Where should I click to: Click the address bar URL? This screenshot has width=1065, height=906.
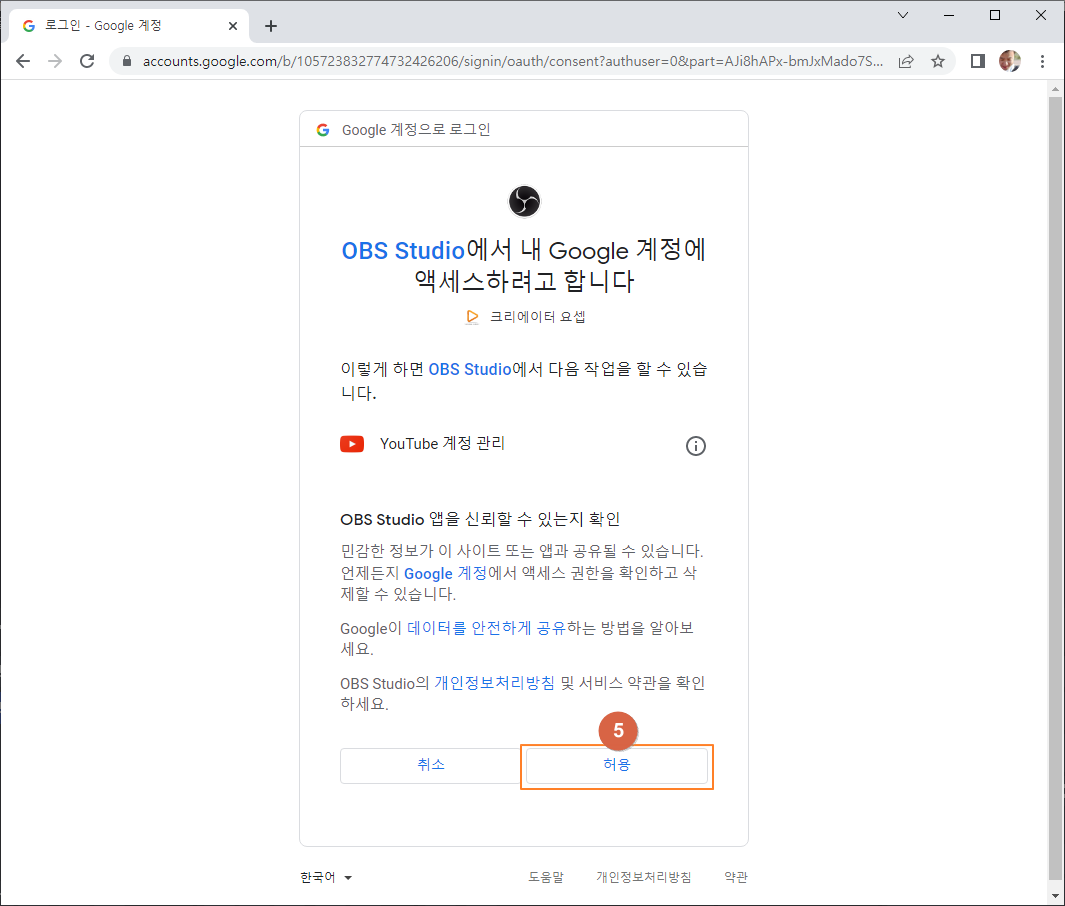coord(513,62)
